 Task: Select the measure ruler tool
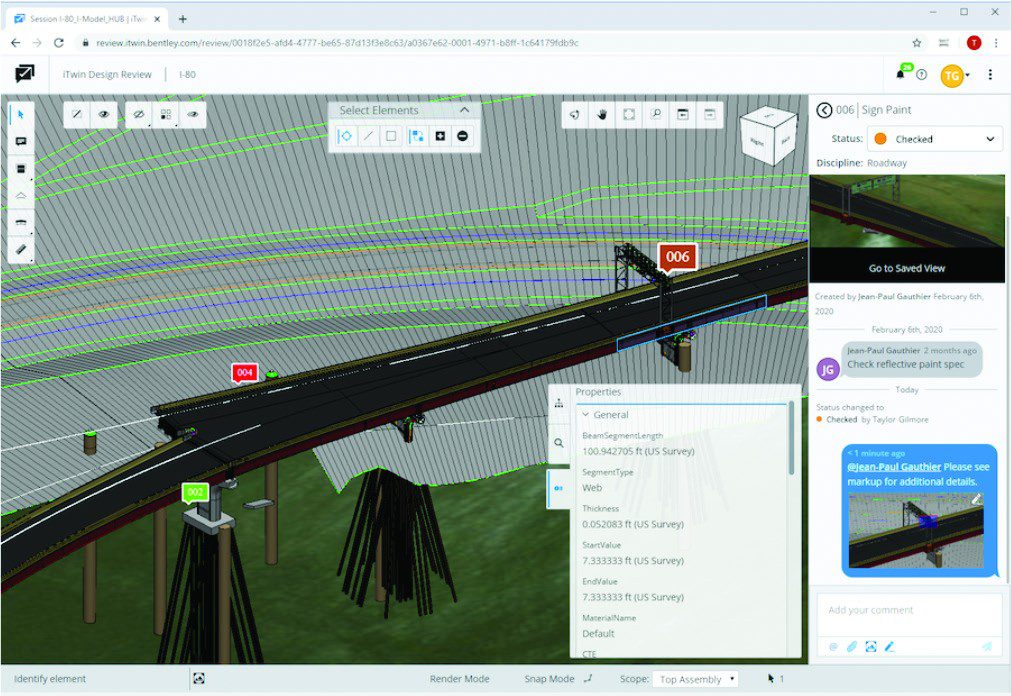click(x=21, y=249)
